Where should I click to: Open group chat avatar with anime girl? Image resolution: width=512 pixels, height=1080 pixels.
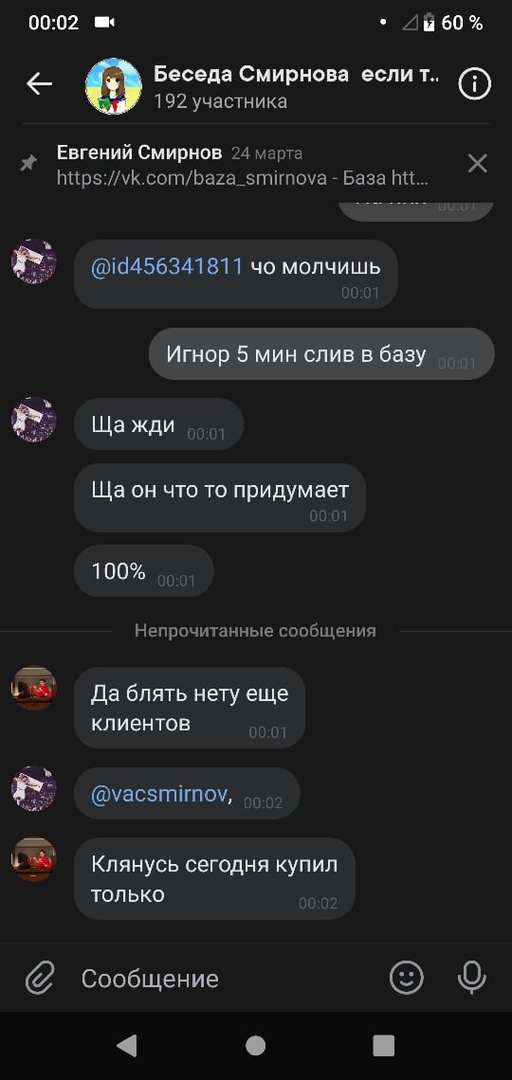coord(114,86)
